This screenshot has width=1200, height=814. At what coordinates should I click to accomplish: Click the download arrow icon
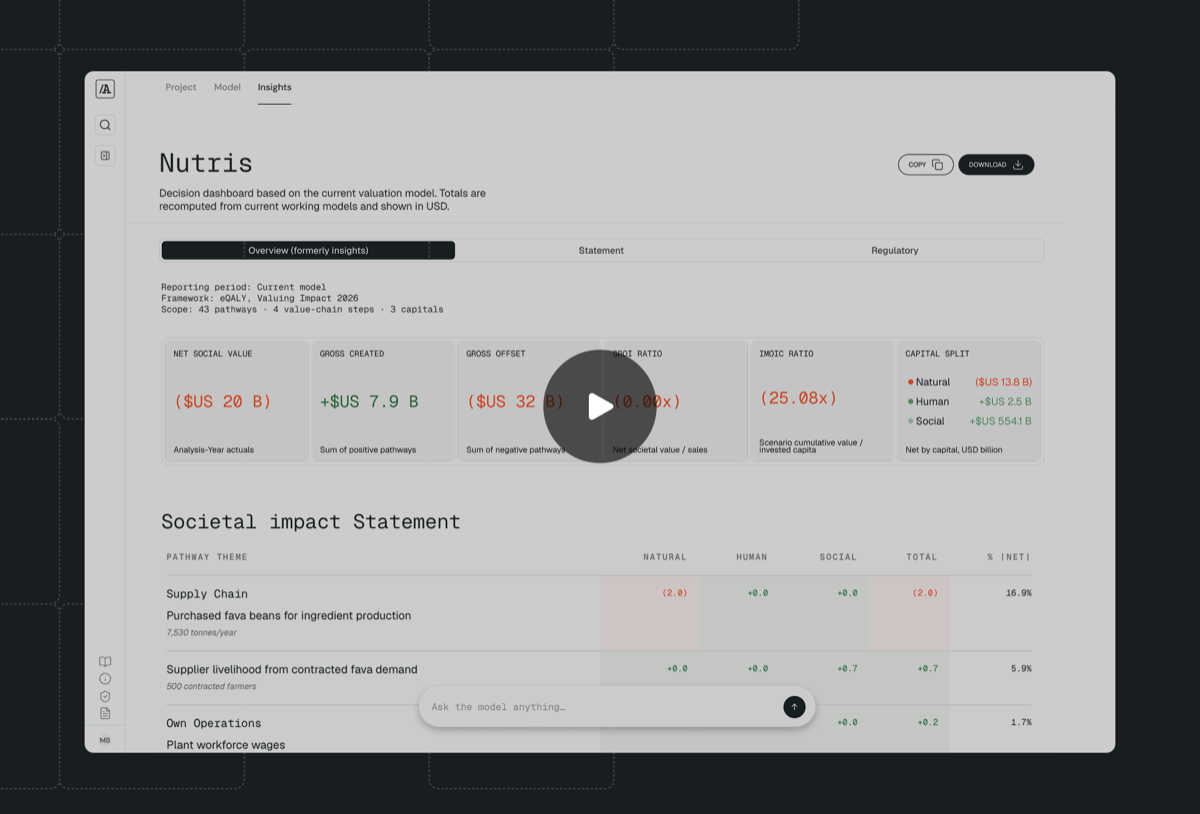coord(1018,165)
